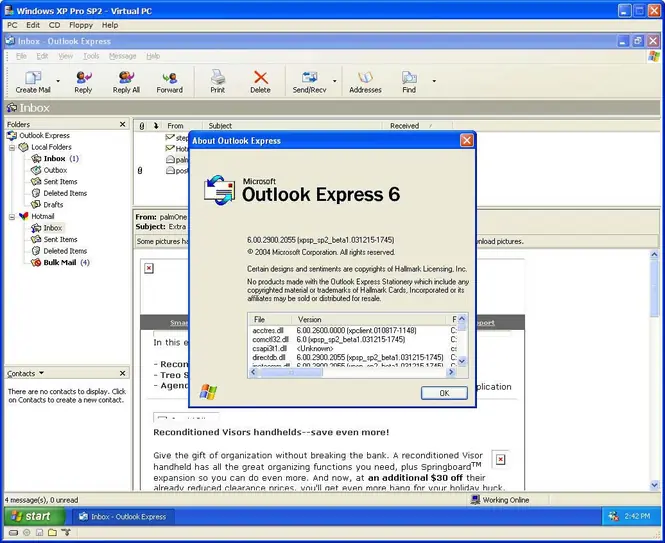665x543 pixels.
Task: Click the file list horizontal scrollbar thumb
Action: (291, 372)
